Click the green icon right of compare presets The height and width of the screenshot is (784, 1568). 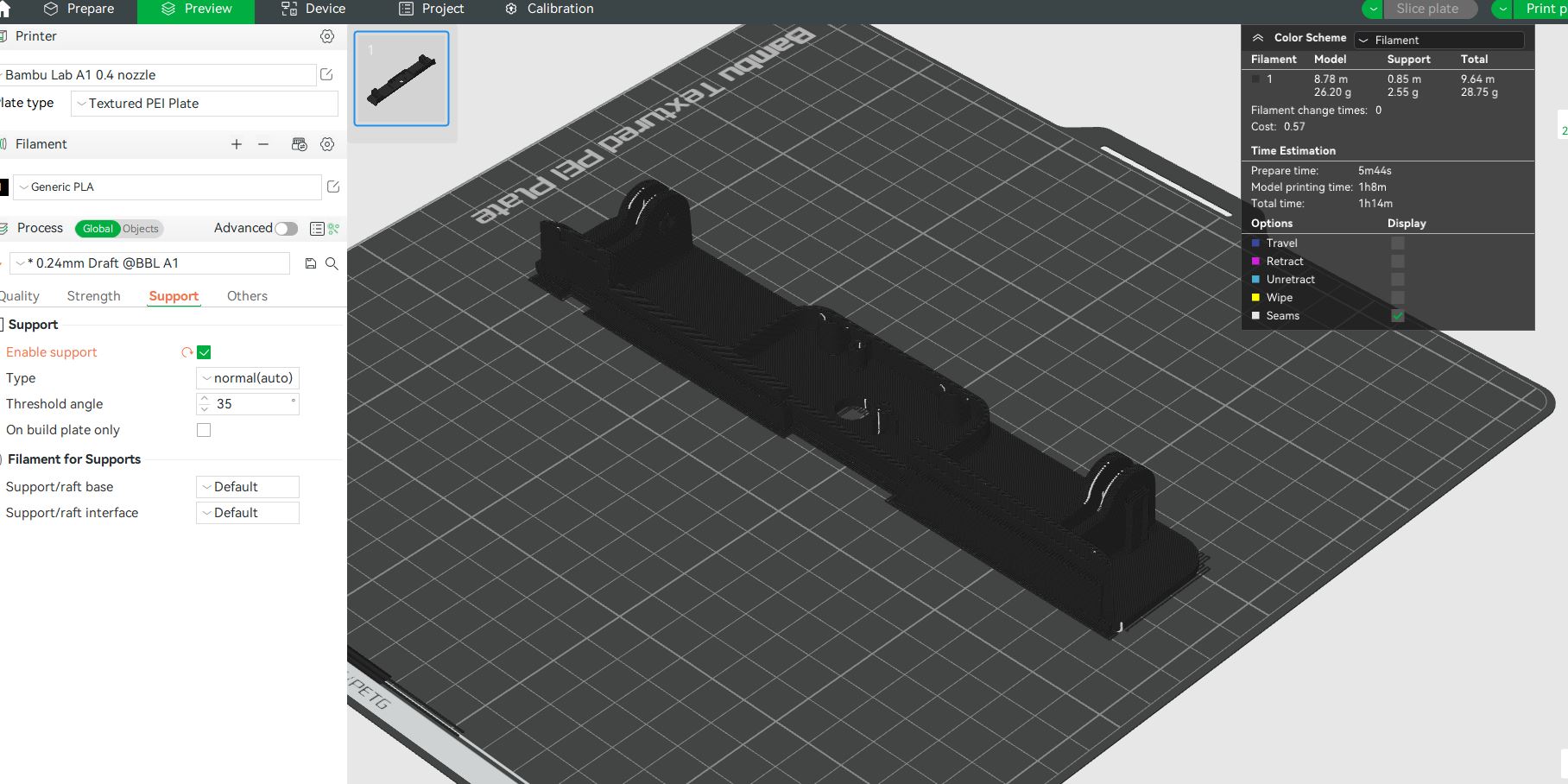[334, 229]
